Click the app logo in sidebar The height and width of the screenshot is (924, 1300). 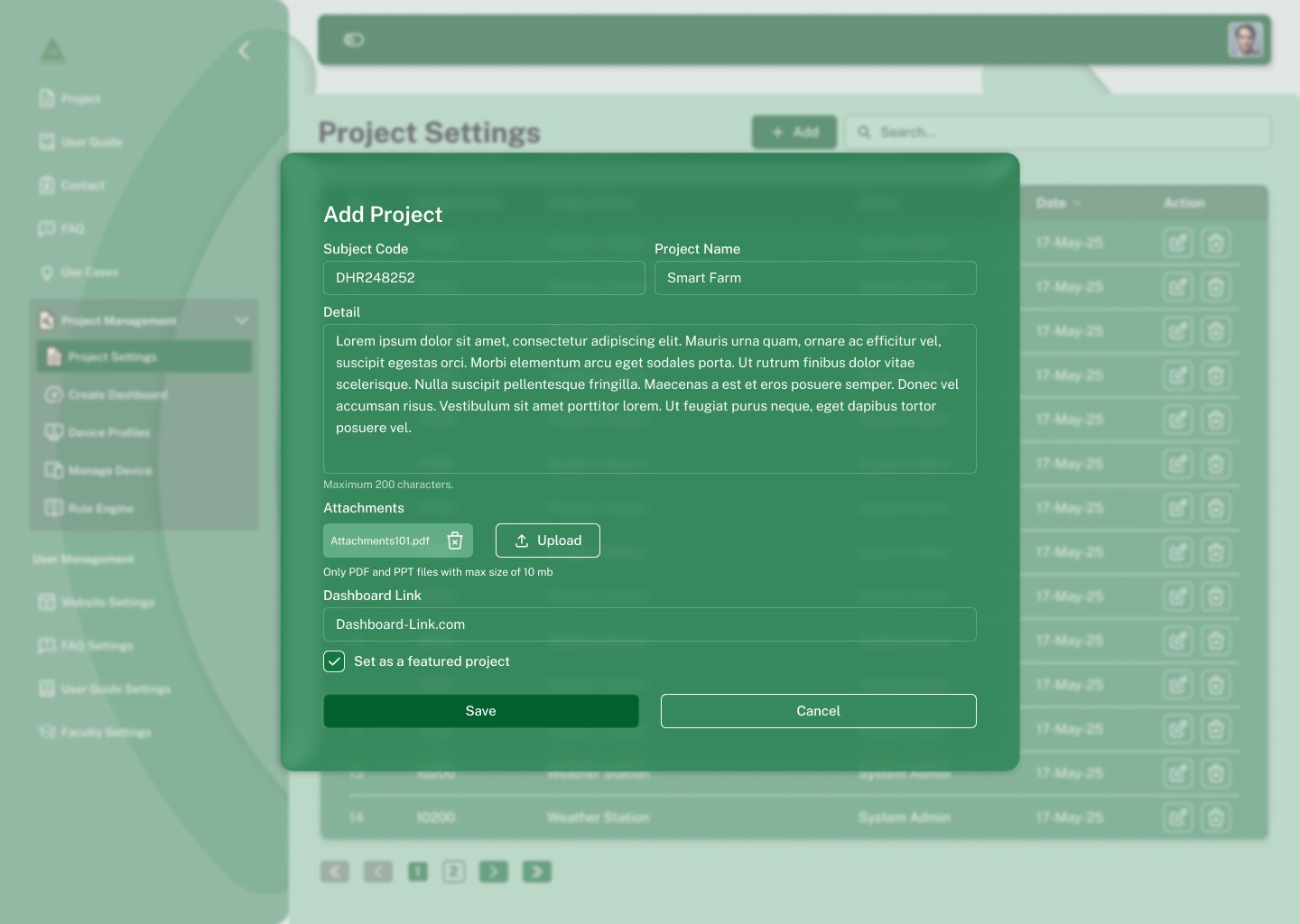click(x=52, y=51)
